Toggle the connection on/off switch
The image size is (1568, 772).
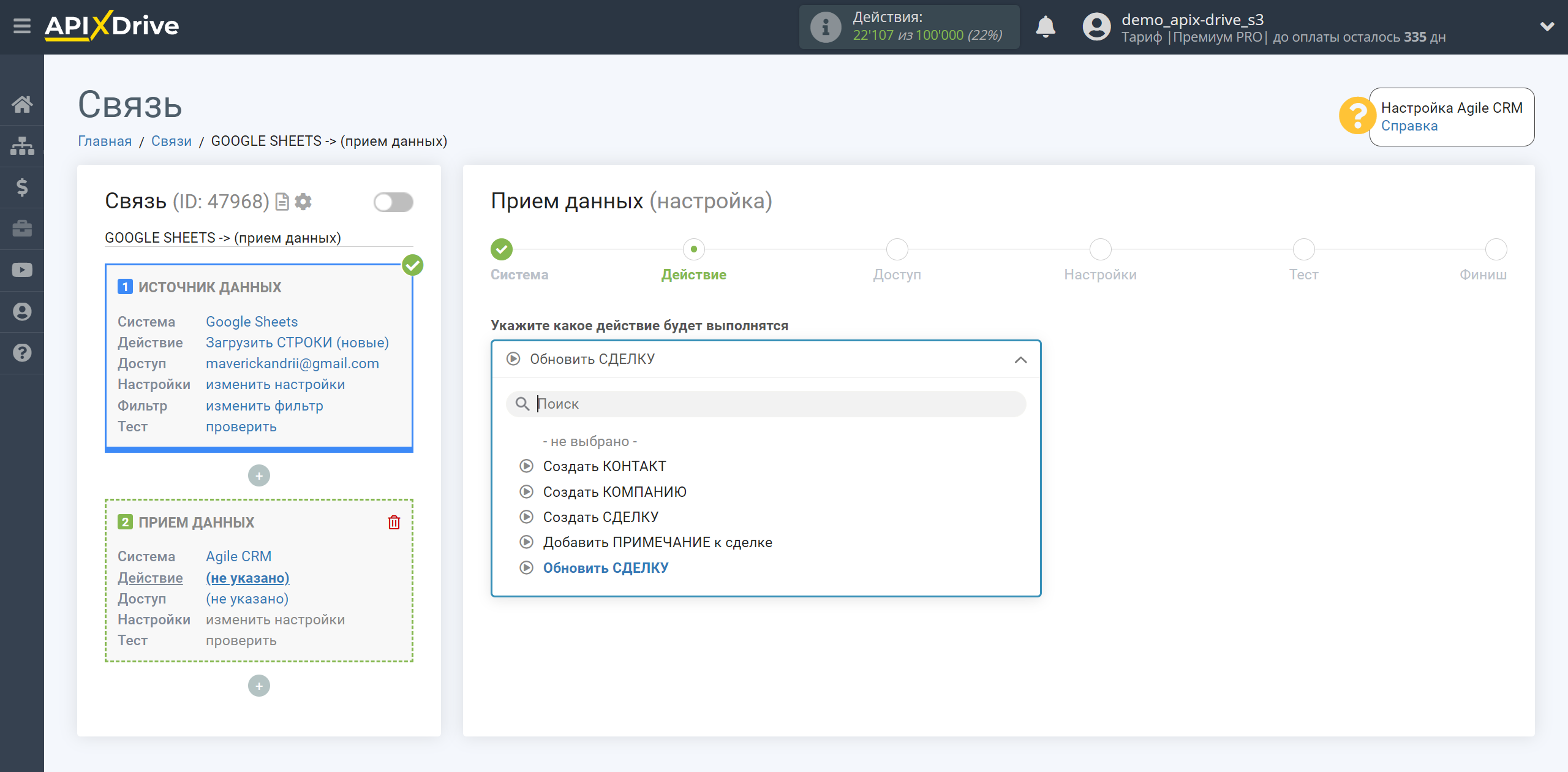[393, 202]
